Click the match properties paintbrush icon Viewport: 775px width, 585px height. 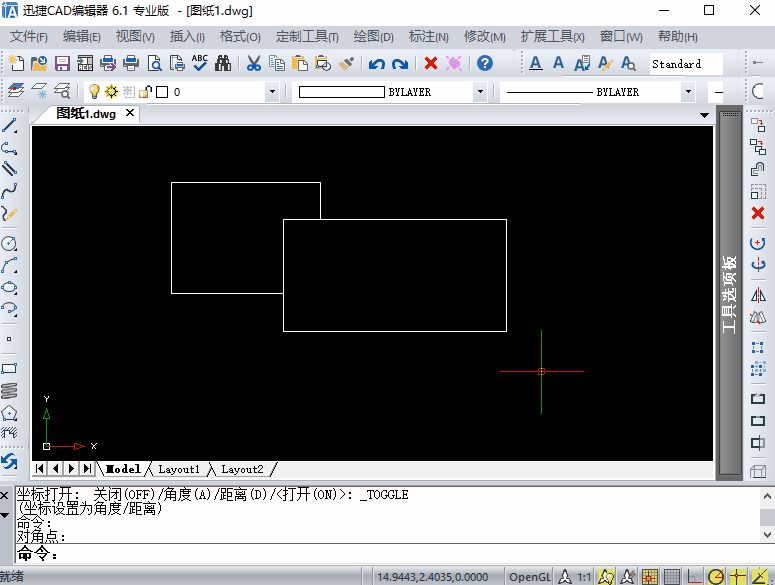pyautogui.click(x=346, y=63)
